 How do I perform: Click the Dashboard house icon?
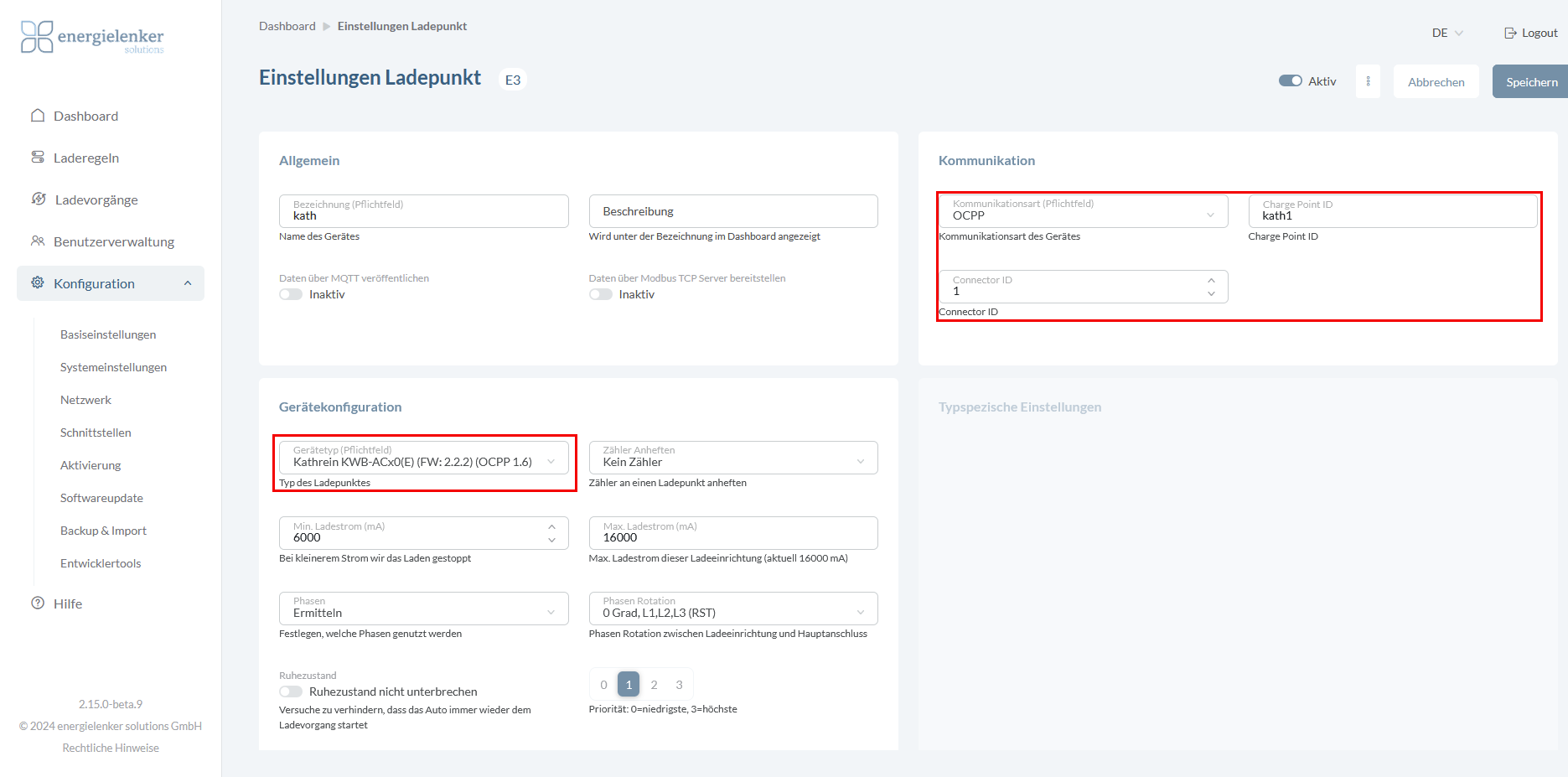coord(38,116)
